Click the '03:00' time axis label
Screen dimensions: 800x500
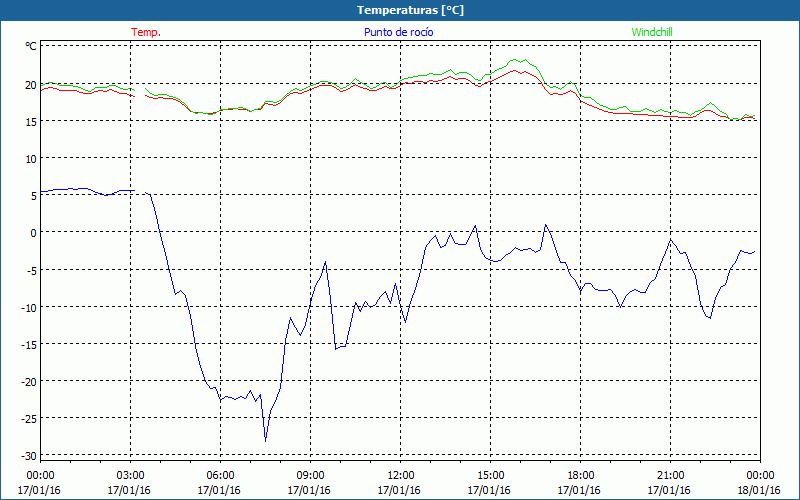tap(130, 476)
